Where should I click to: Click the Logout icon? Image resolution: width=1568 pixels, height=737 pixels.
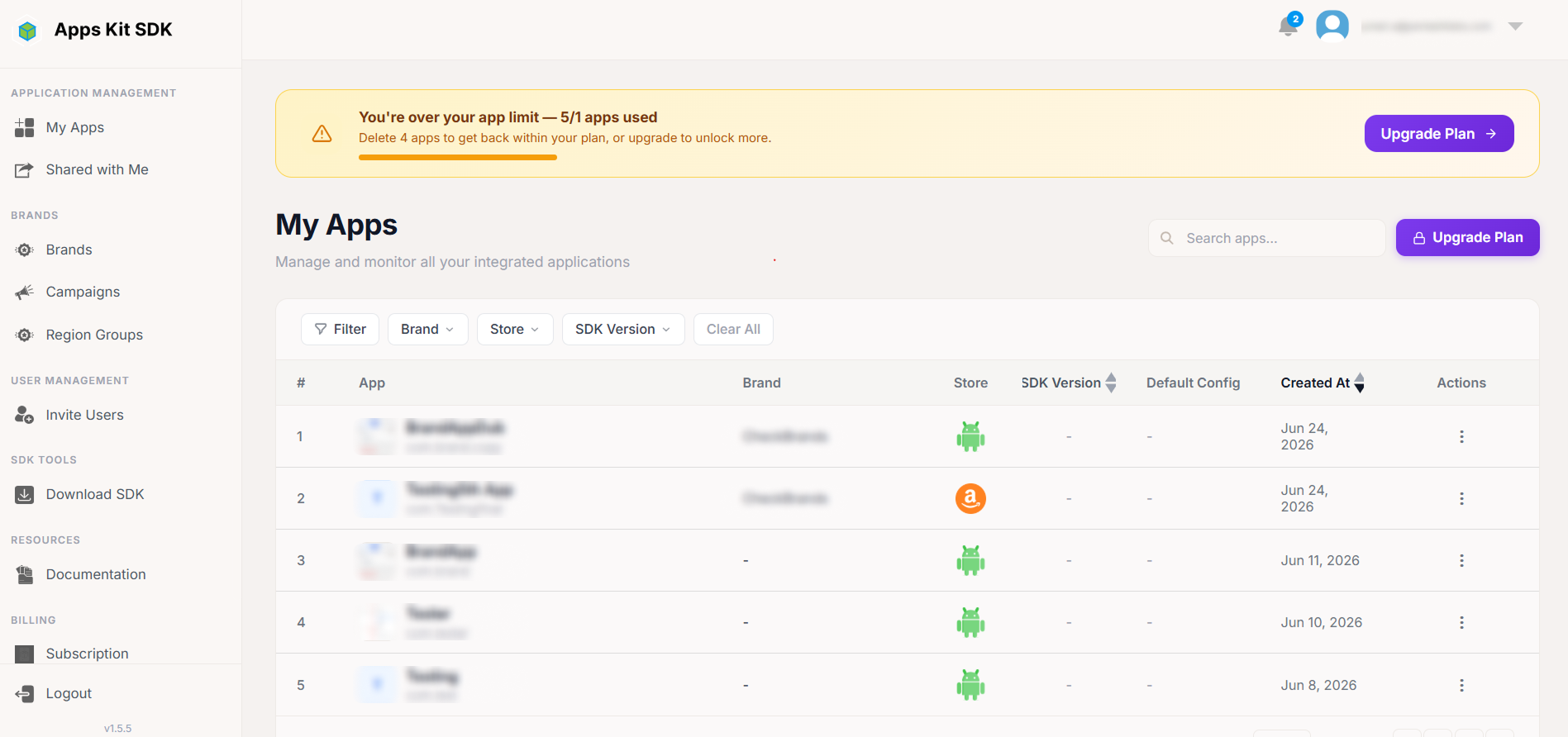coord(25,693)
